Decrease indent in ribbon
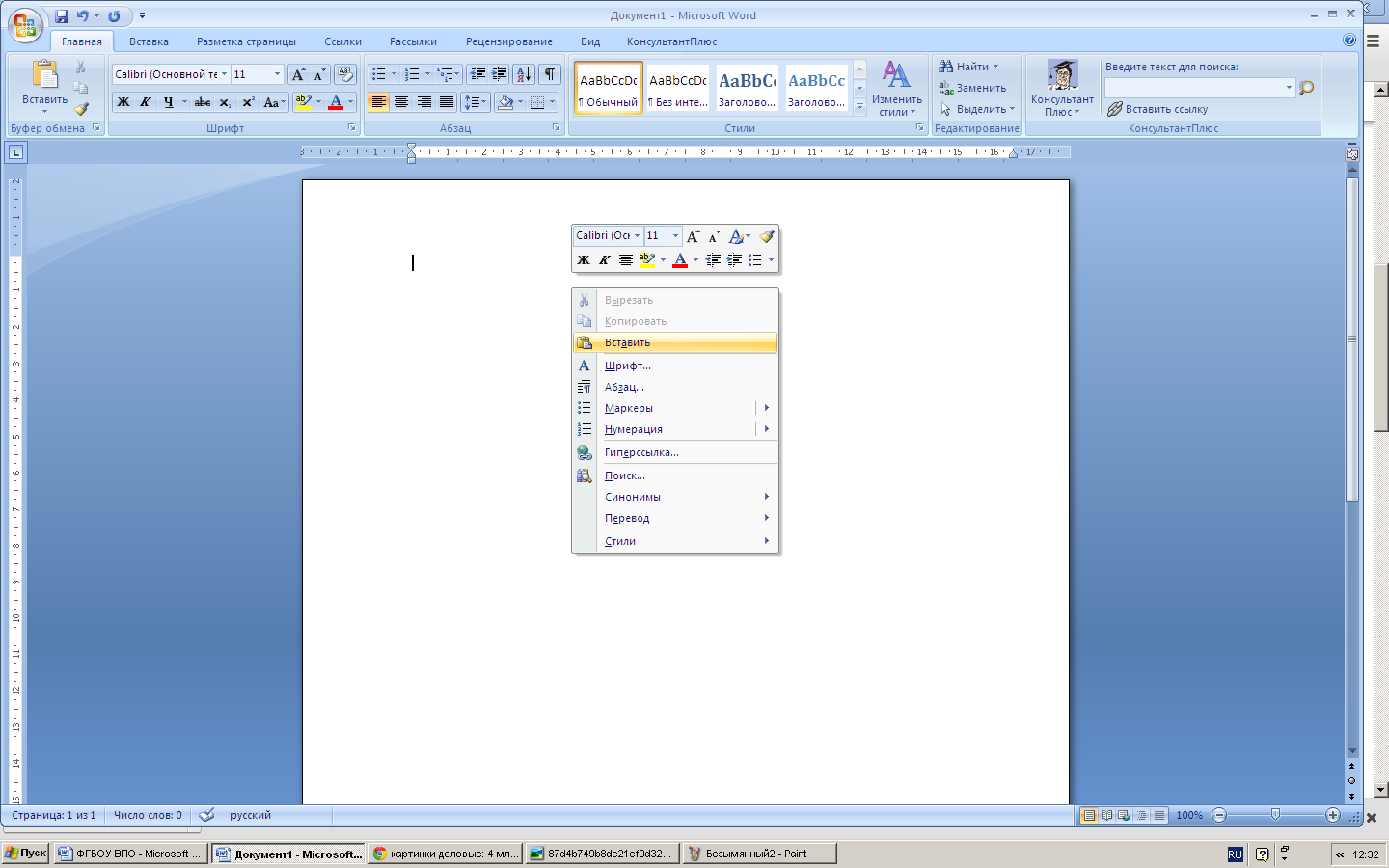The height and width of the screenshot is (868, 1389). pos(477,74)
